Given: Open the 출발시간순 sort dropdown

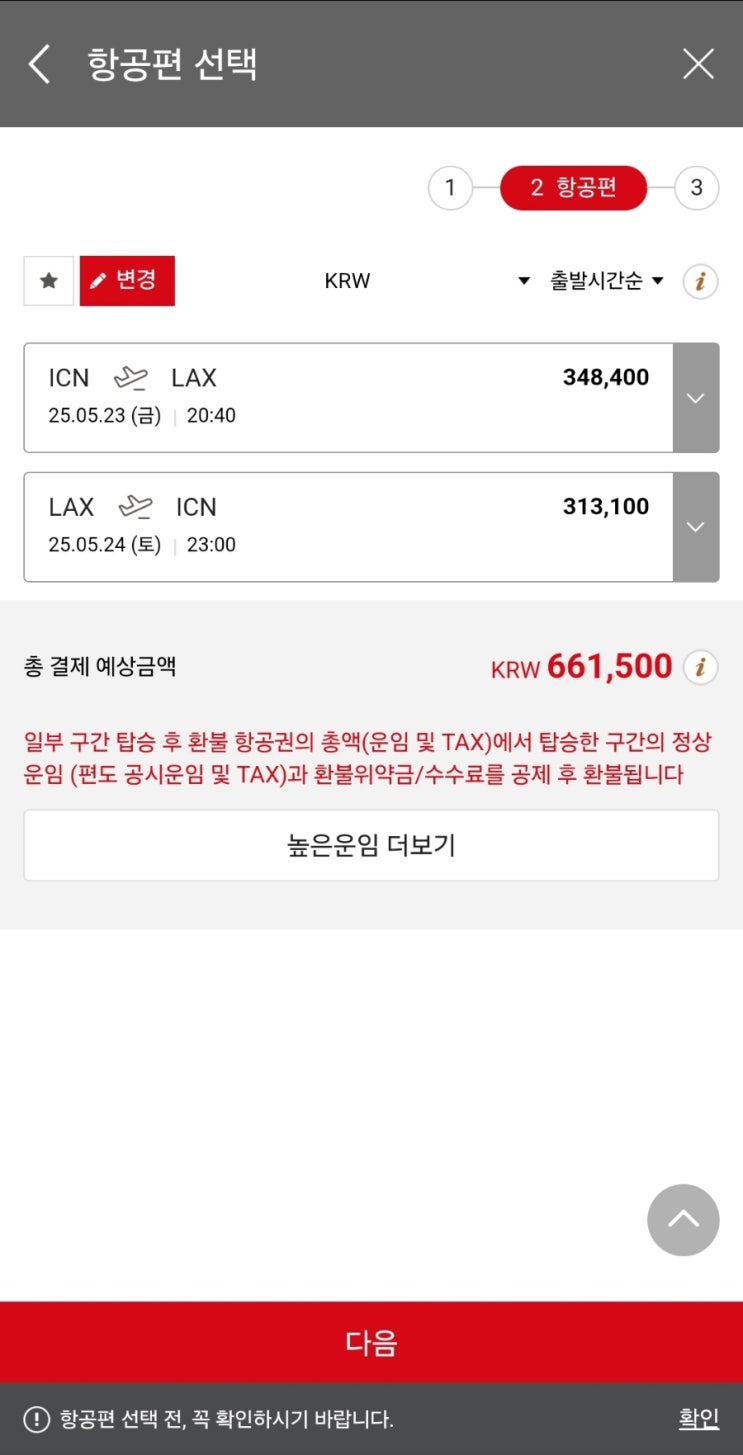Looking at the screenshot, I should point(606,281).
